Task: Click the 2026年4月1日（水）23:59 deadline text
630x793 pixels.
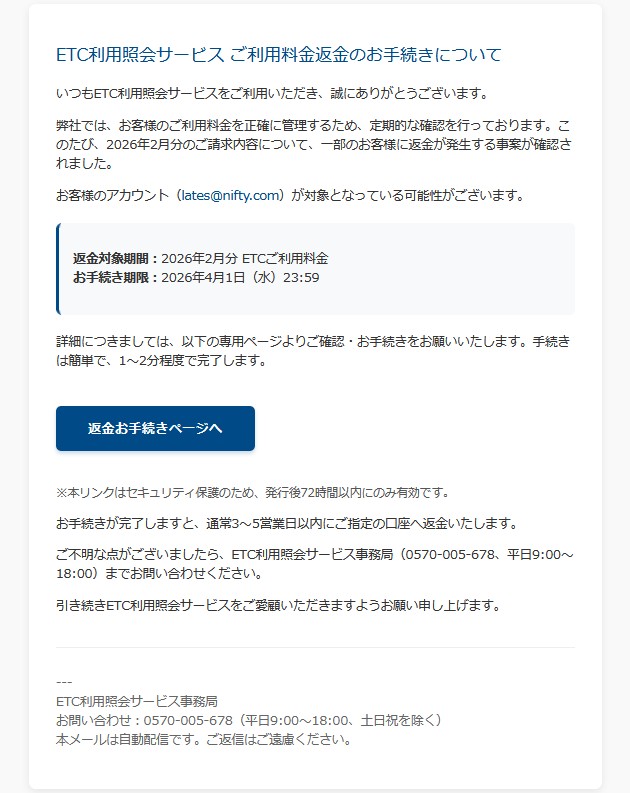Action: [240, 278]
